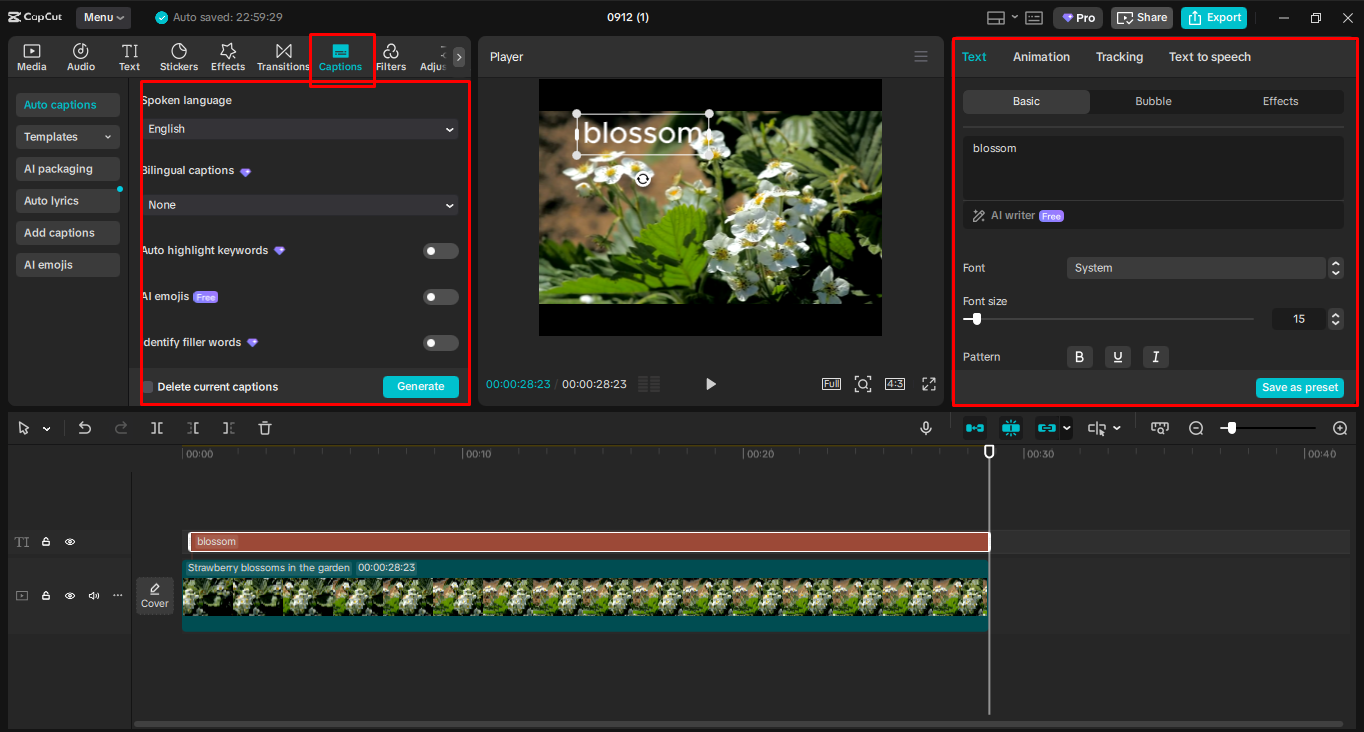Switch to the Animation tab

pos(1041,56)
